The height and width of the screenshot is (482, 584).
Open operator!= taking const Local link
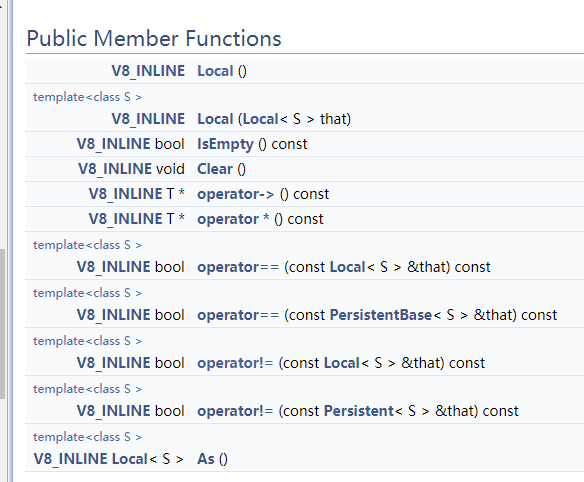coord(235,363)
